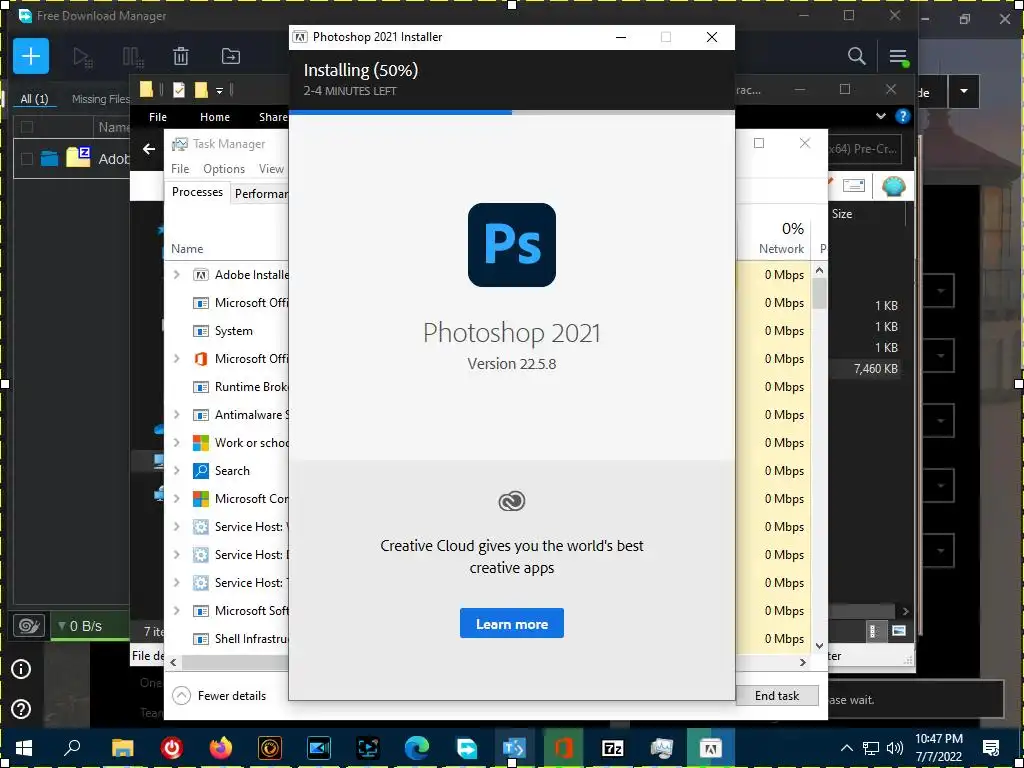
Task: Toggle snail mode icon
Action: coord(29,626)
